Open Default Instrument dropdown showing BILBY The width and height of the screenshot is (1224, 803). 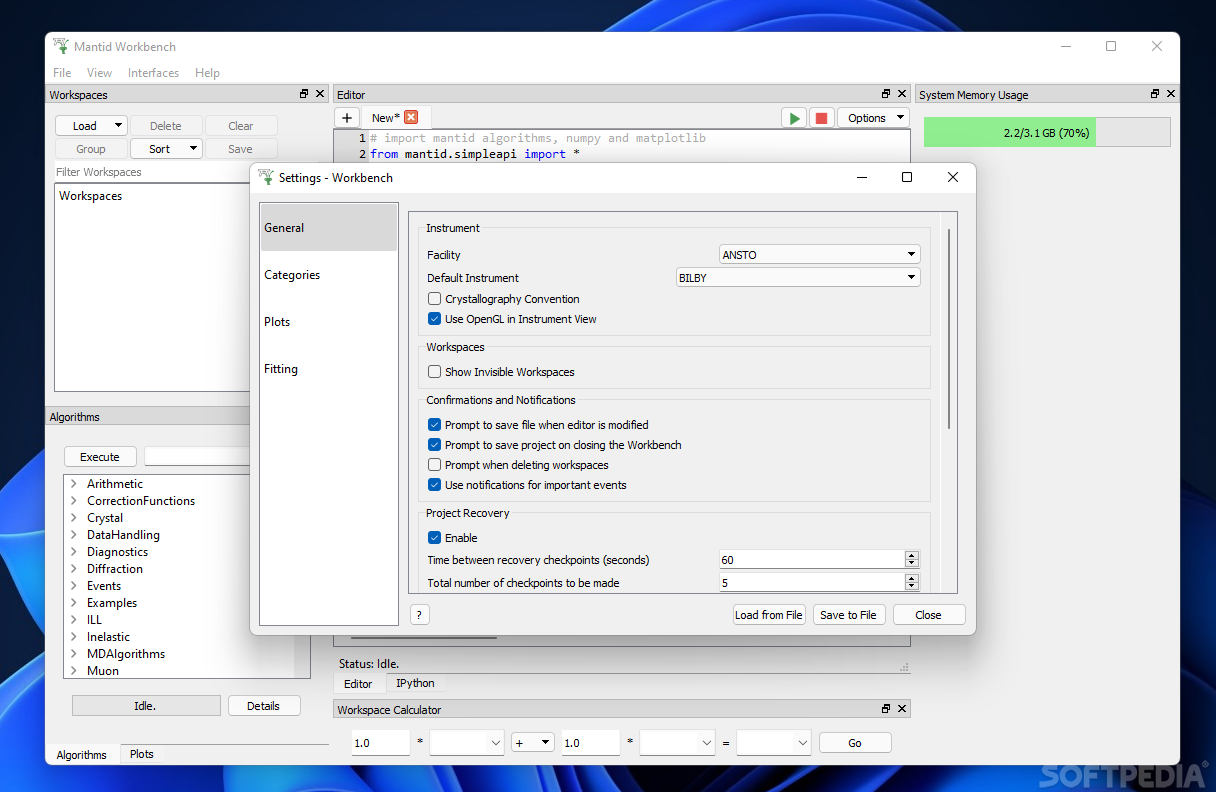(x=798, y=278)
